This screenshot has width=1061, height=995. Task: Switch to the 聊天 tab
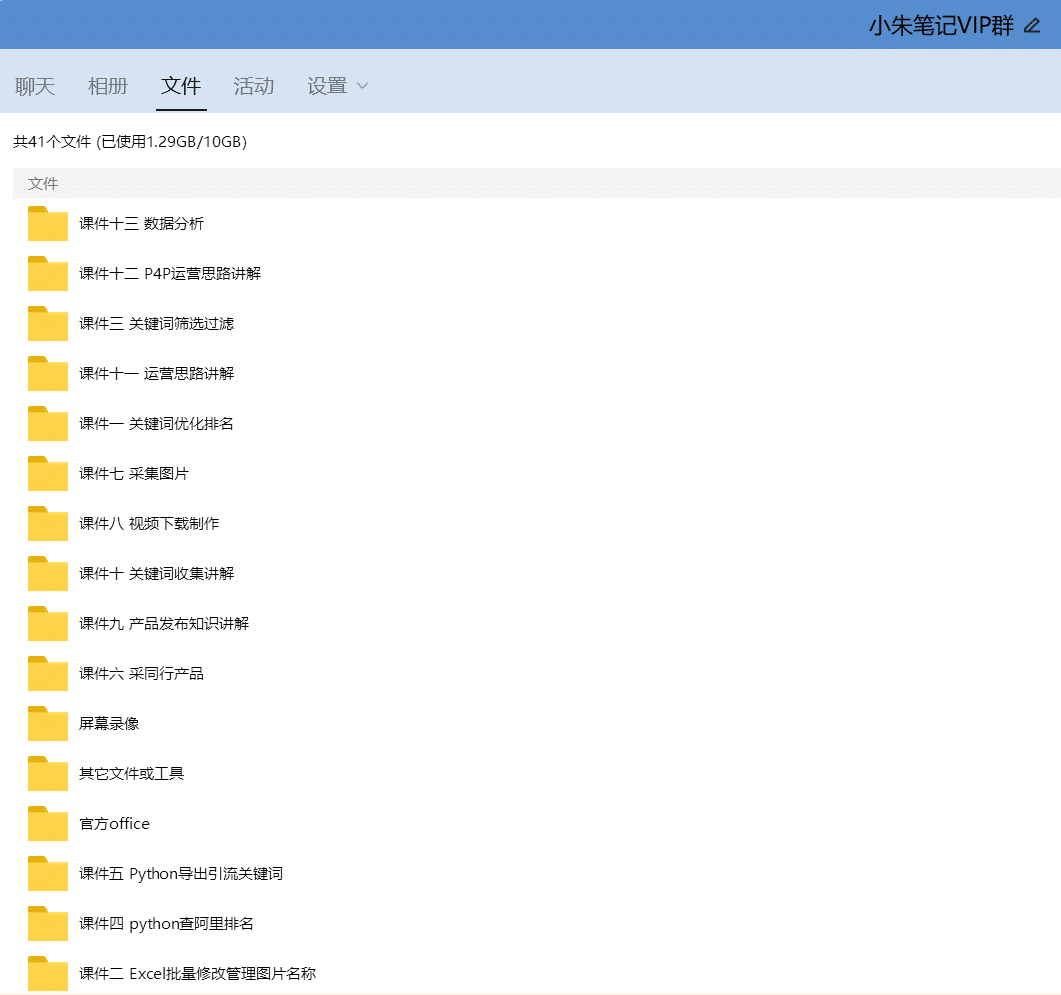(35, 86)
